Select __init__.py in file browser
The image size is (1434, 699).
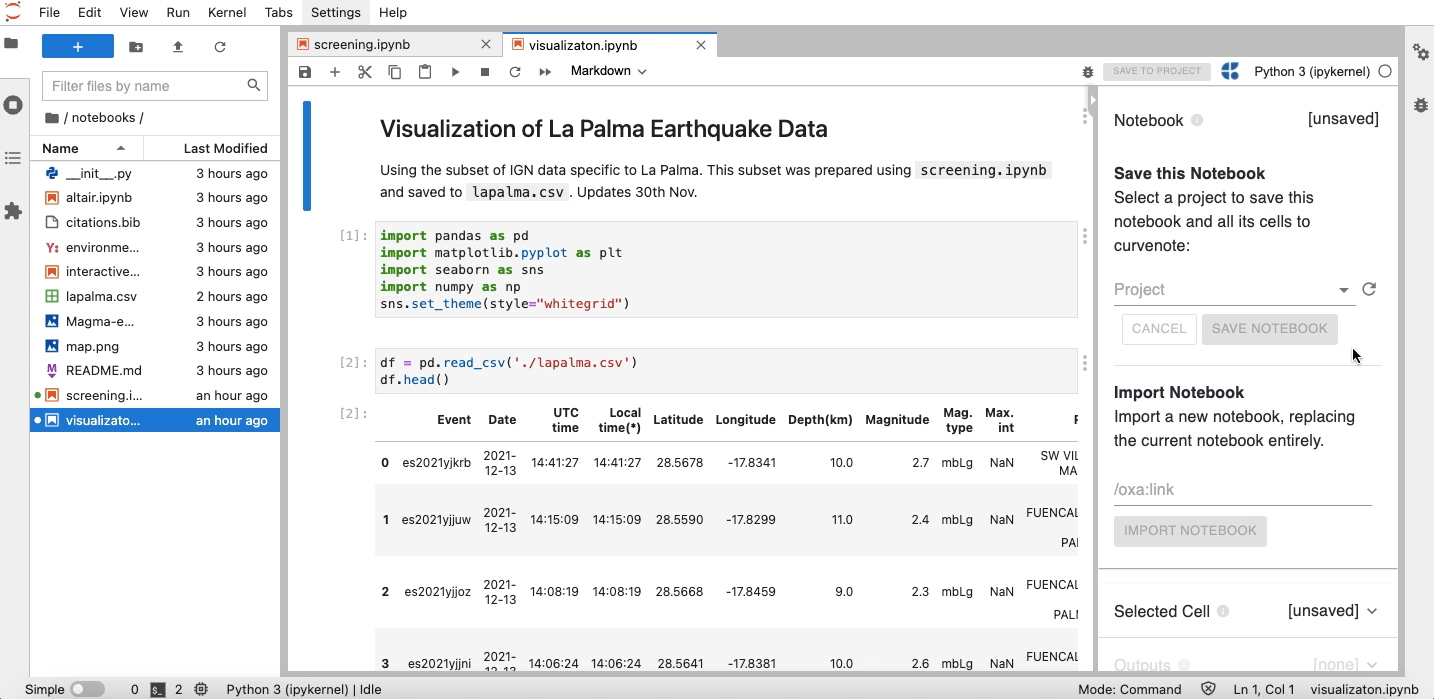155,173
